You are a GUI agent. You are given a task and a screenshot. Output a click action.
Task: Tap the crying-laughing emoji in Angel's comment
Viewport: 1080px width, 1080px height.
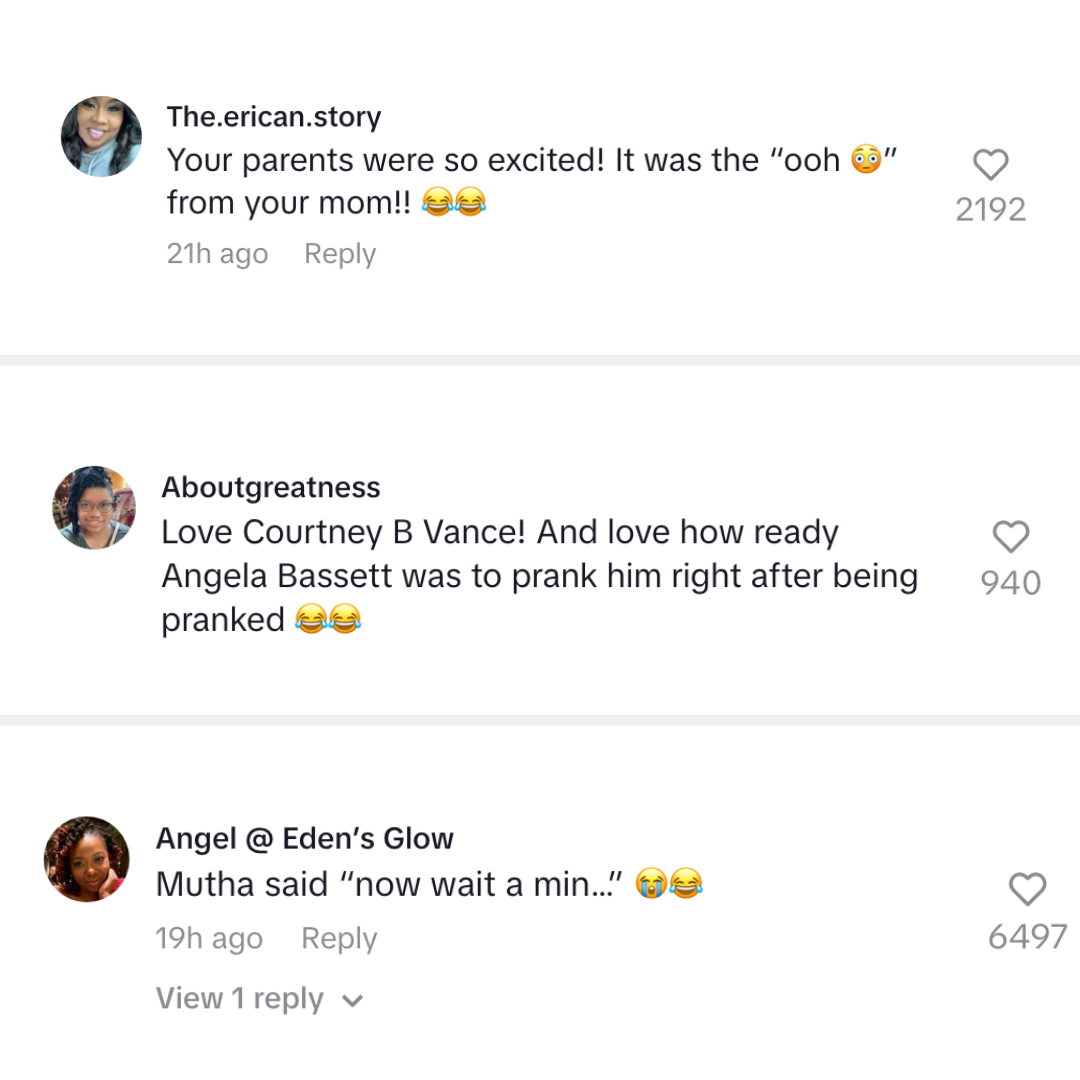pos(688,884)
